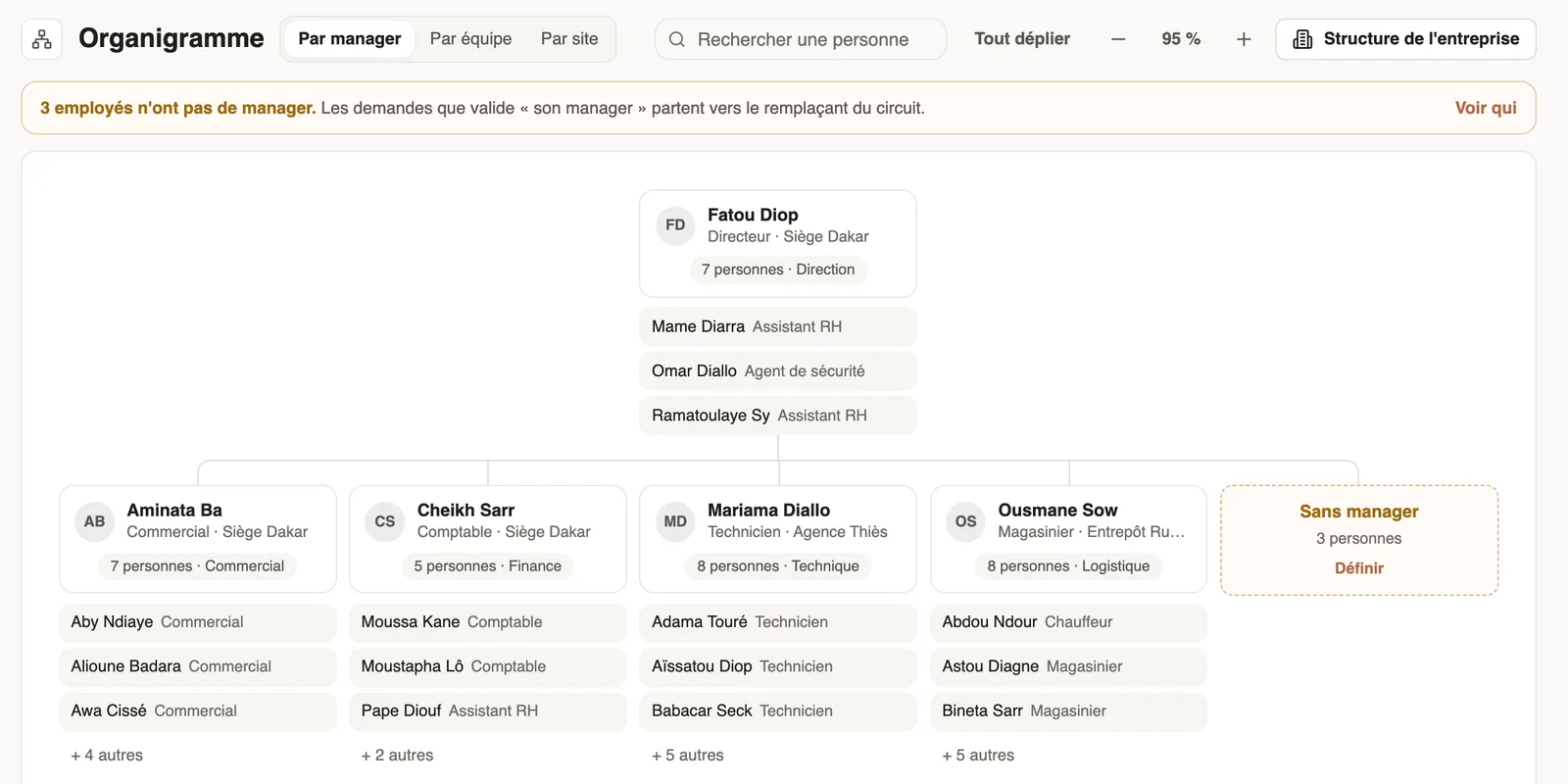Click the 8 personnes · Logistique badge
The width and height of the screenshot is (1568, 784).
1068,566
